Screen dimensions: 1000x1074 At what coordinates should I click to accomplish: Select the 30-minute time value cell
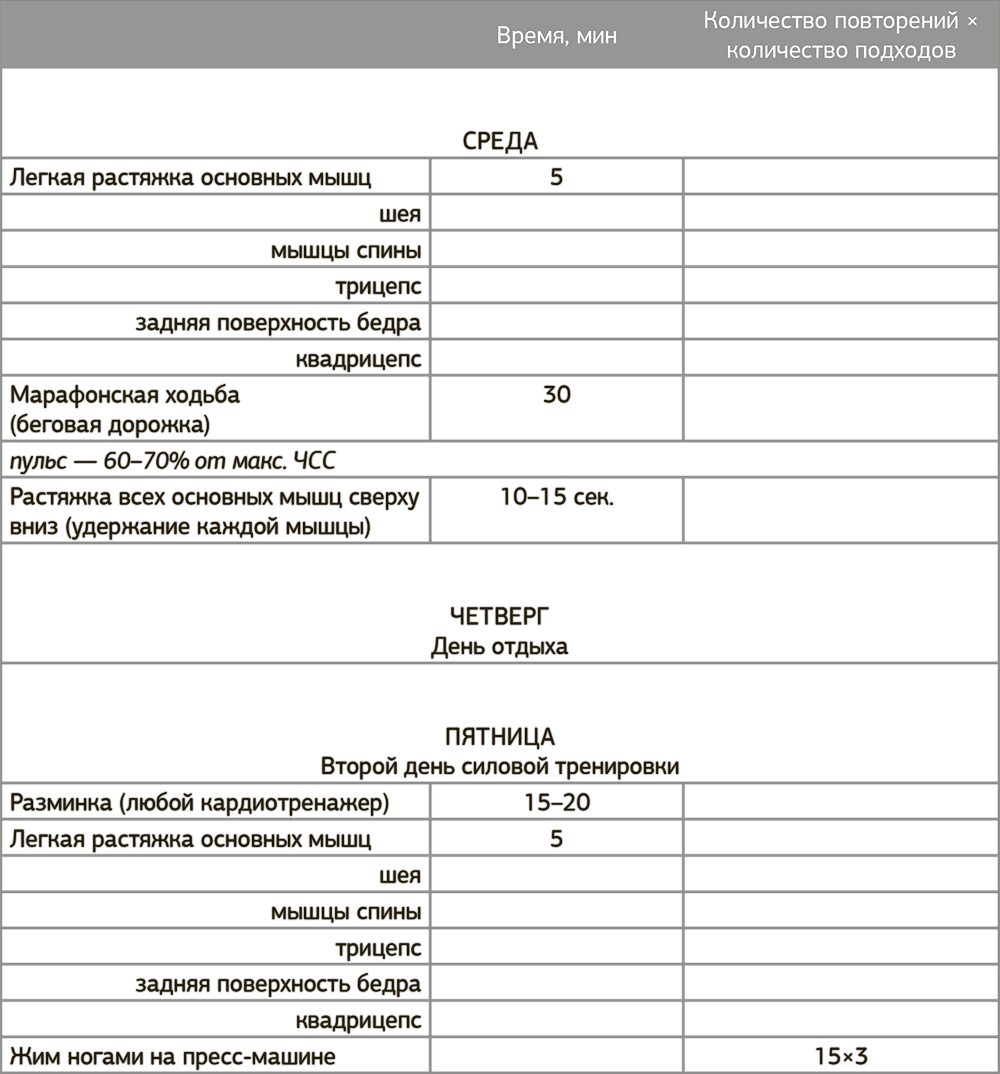[x=557, y=395]
